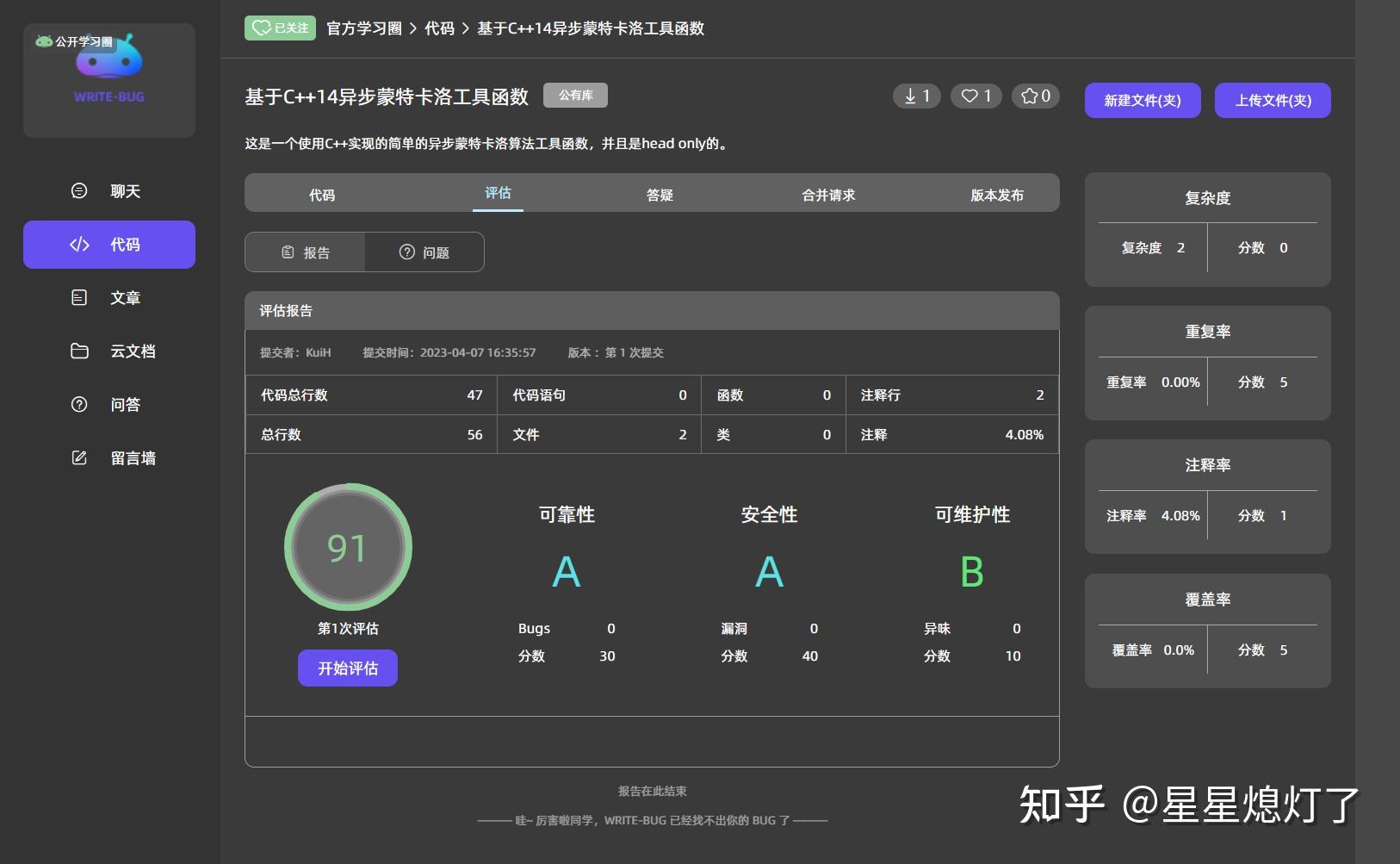Click the 公有库 badge
1400x864 pixels.
pyautogui.click(x=576, y=96)
